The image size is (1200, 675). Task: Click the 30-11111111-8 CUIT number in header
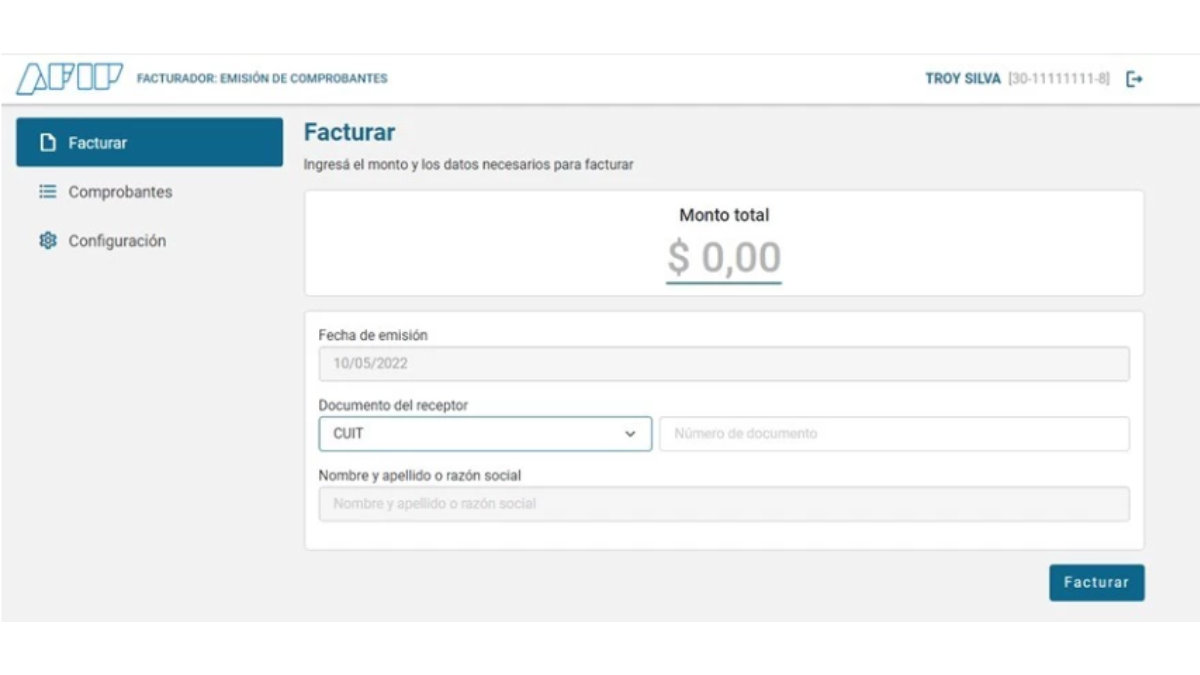click(1059, 79)
